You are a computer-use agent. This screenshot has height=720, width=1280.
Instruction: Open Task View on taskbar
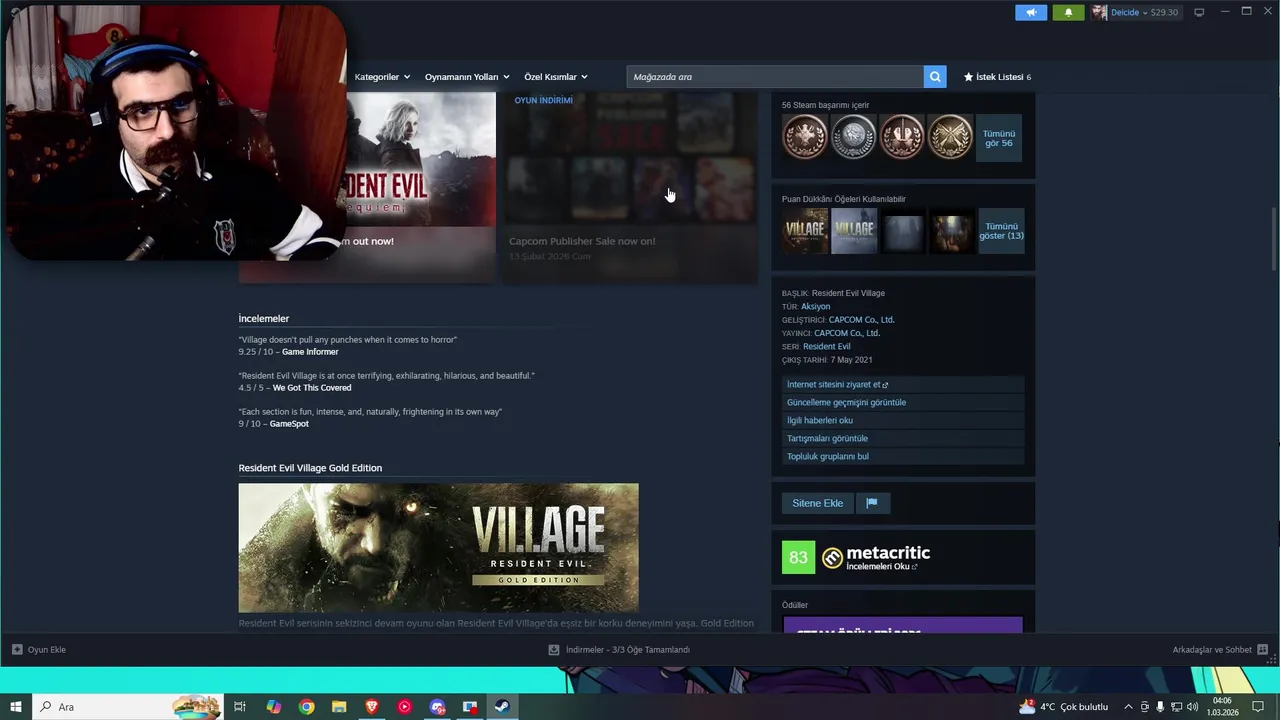(x=240, y=707)
